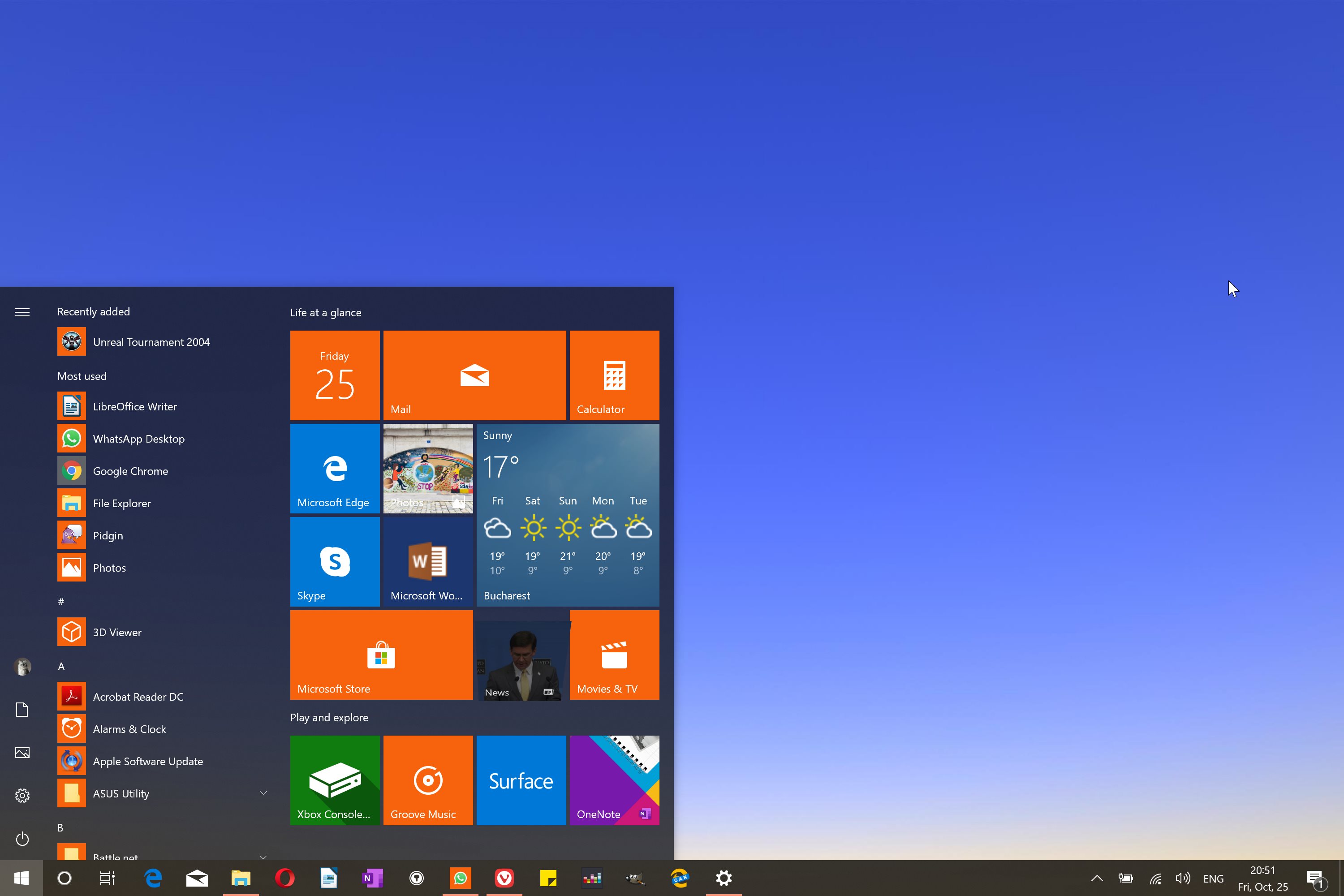Viewport: 1344px width, 896px height.
Task: Open the Xbox Console Companion tile
Action: [x=335, y=780]
